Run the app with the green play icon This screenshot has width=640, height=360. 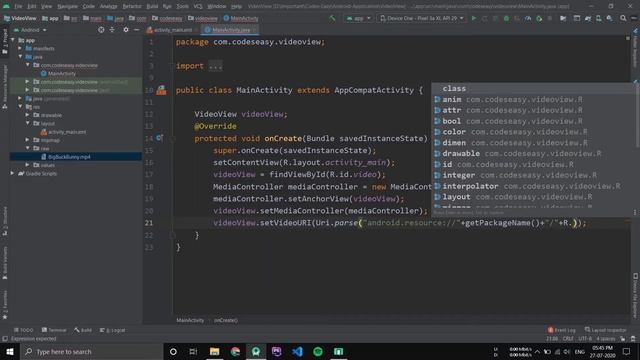474,18
